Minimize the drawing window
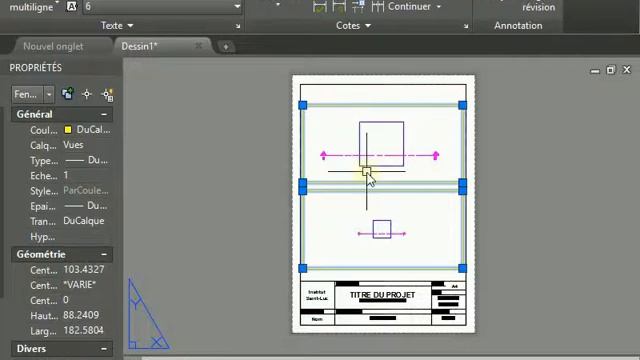The image size is (640, 360). [595, 71]
